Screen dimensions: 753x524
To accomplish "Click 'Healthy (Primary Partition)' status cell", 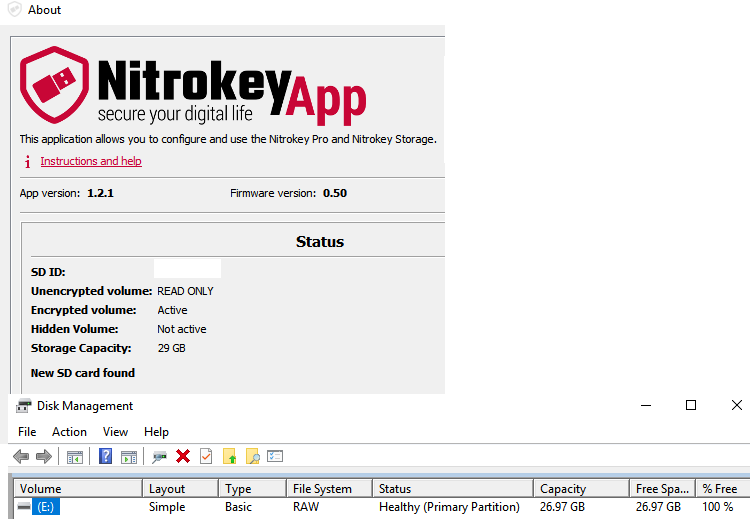I will pyautogui.click(x=449, y=507).
